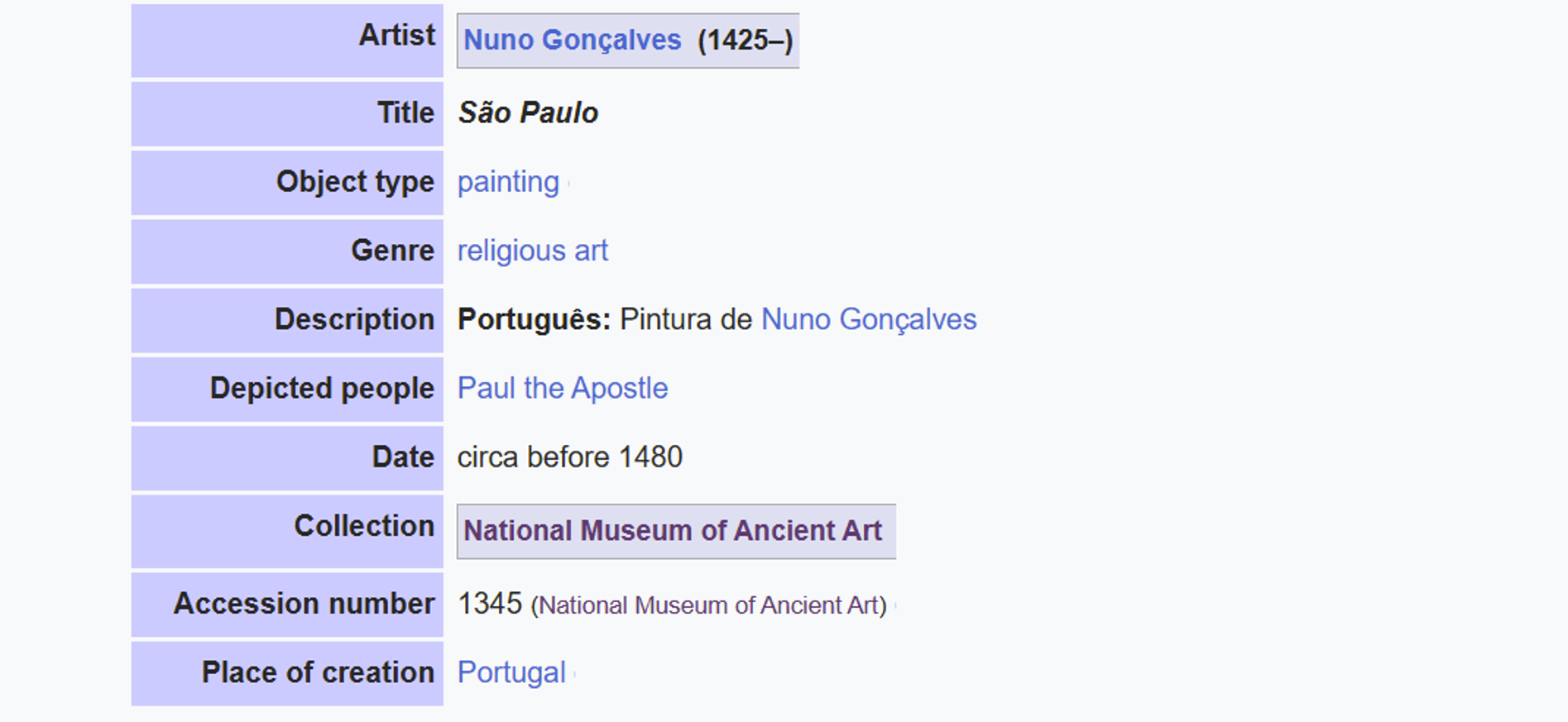The height and width of the screenshot is (722, 1568).
Task: Click the Português language label in Description
Action: coord(534,319)
